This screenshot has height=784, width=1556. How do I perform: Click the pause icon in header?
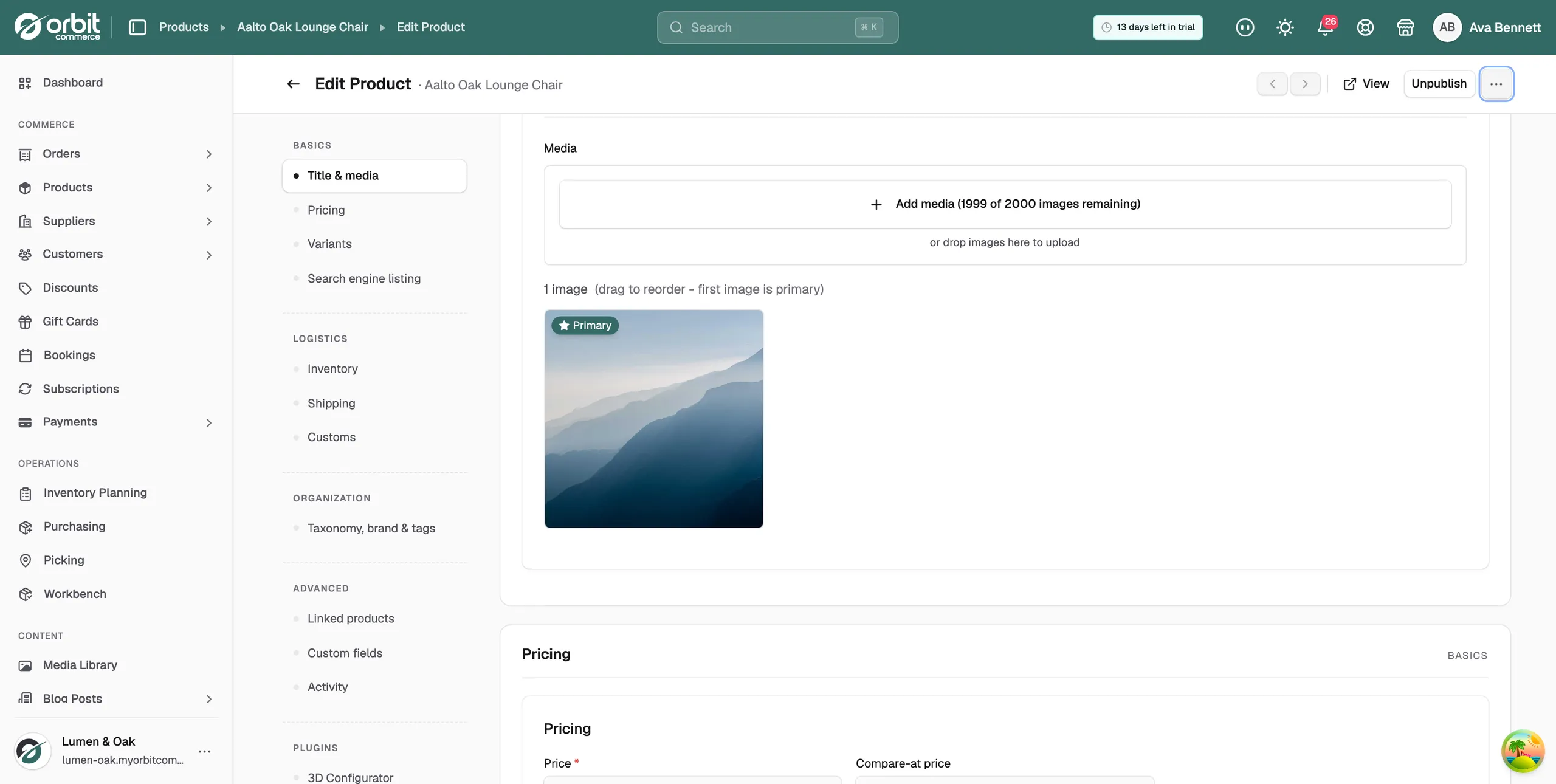coord(1245,27)
